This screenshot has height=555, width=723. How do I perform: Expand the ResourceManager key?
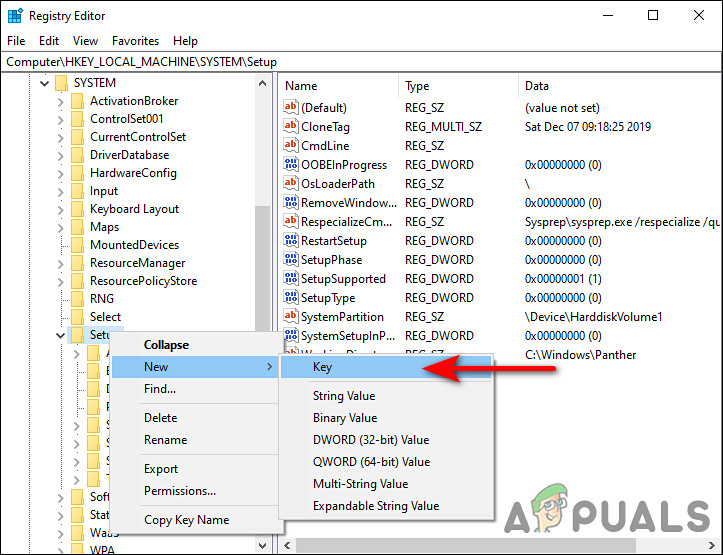click(x=60, y=263)
